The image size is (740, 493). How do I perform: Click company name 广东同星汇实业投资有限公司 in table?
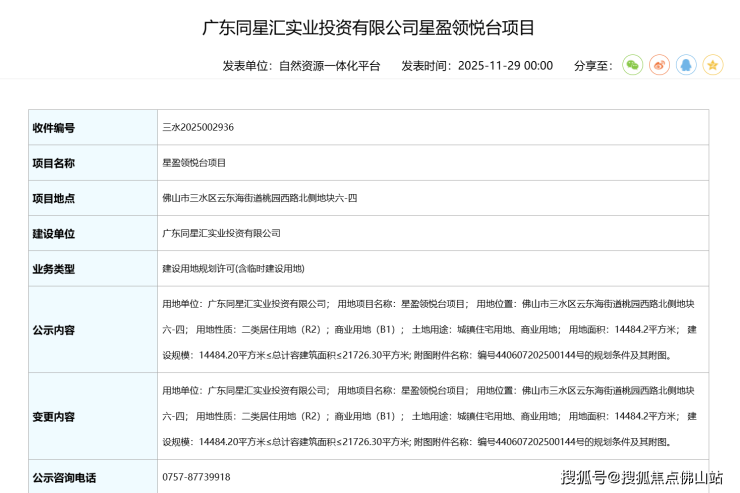click(x=221, y=233)
